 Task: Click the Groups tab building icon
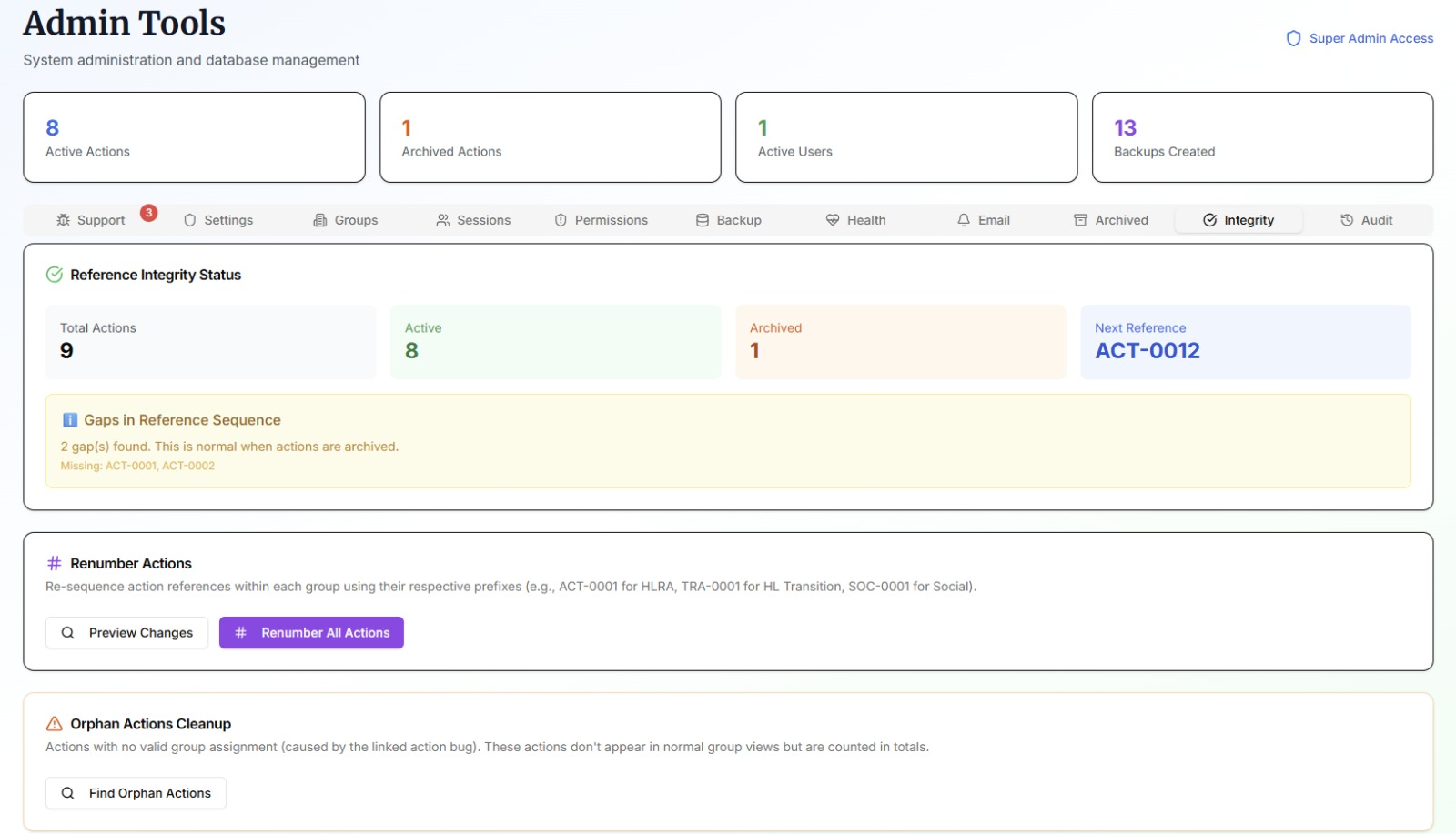point(320,220)
